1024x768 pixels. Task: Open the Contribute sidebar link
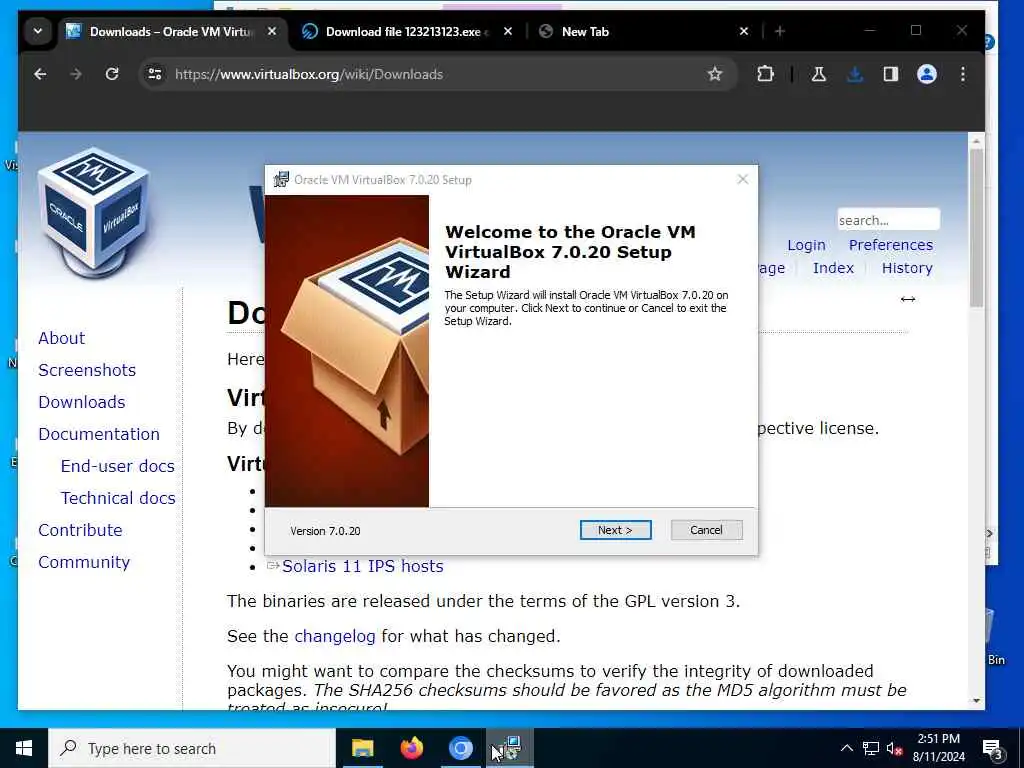pos(80,530)
